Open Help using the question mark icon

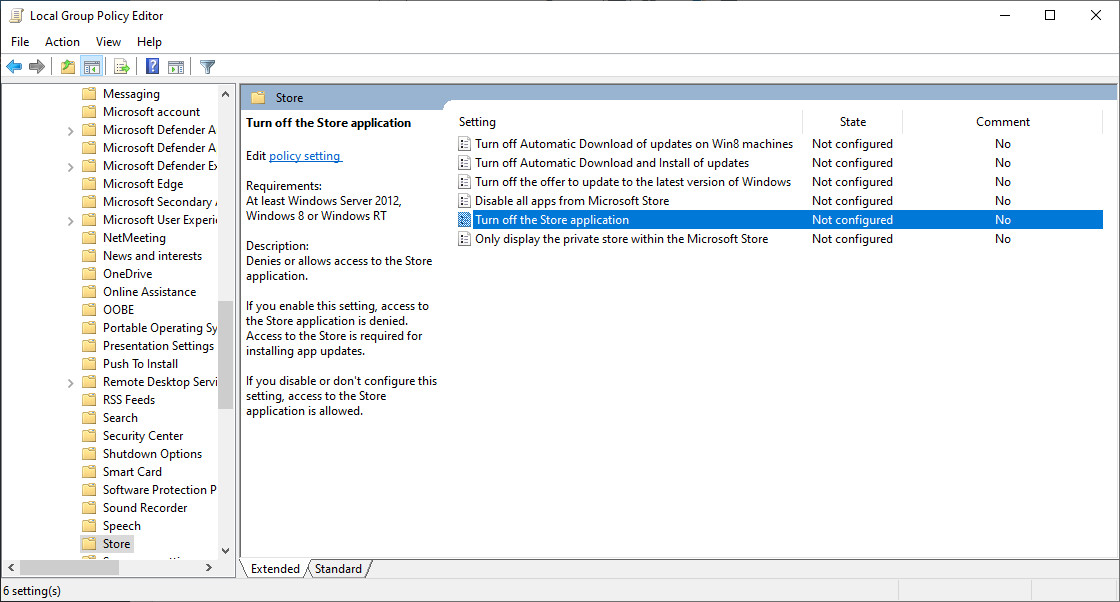point(150,66)
